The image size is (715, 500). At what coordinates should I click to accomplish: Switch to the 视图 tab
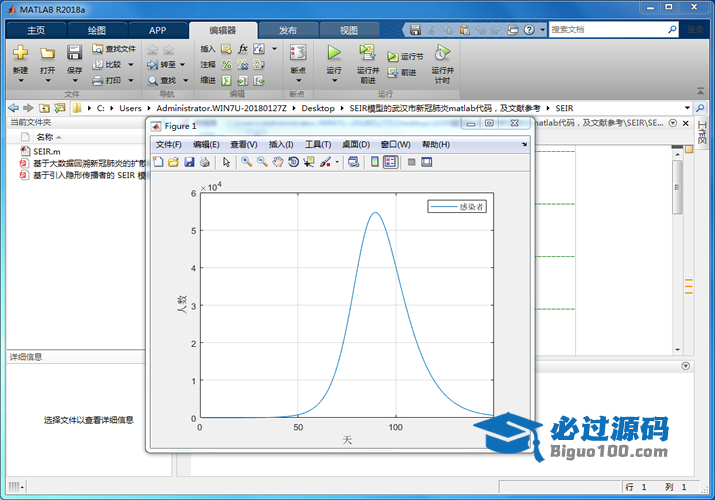pos(349,30)
